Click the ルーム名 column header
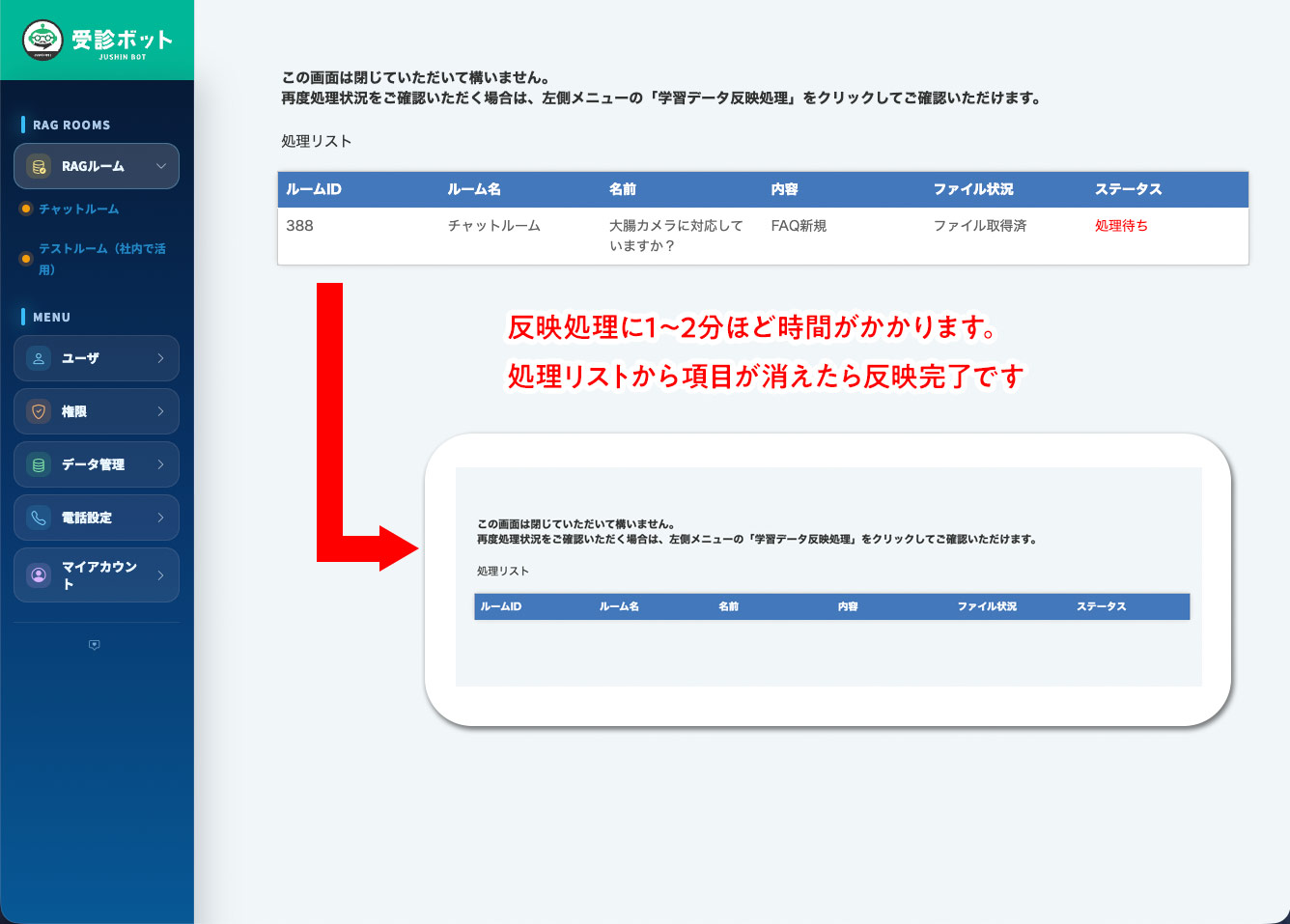 click(473, 189)
